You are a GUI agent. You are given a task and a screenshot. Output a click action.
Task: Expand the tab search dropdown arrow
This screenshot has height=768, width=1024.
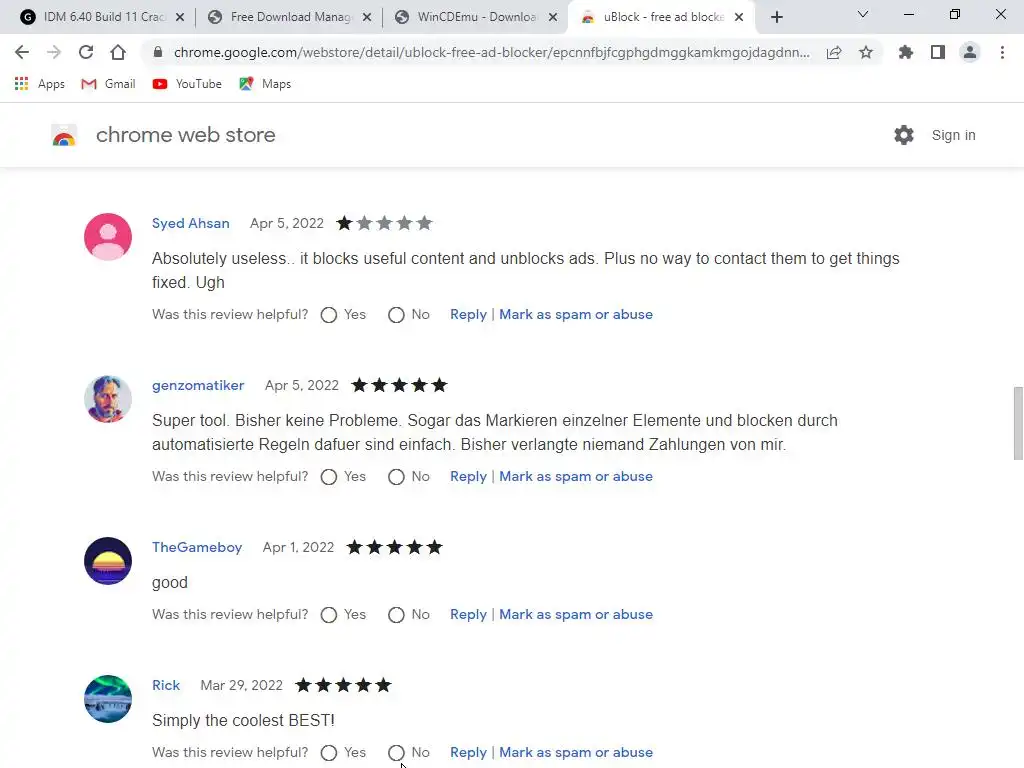(863, 14)
